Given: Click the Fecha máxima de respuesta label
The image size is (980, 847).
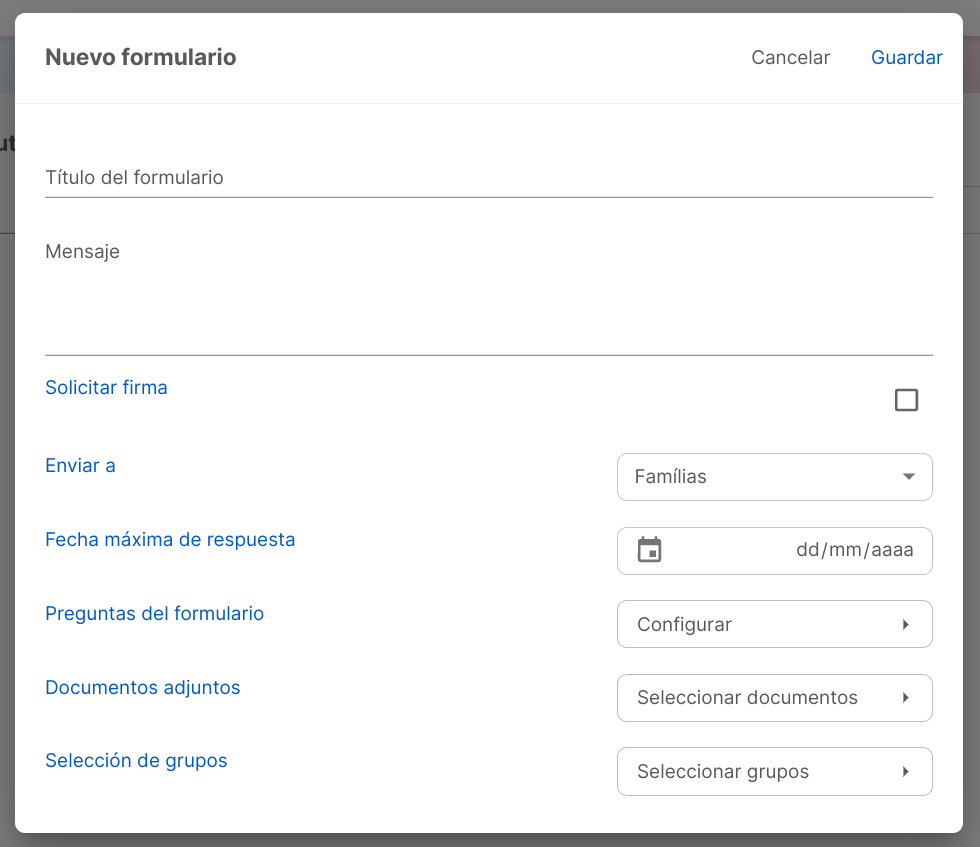Looking at the screenshot, I should 170,539.
